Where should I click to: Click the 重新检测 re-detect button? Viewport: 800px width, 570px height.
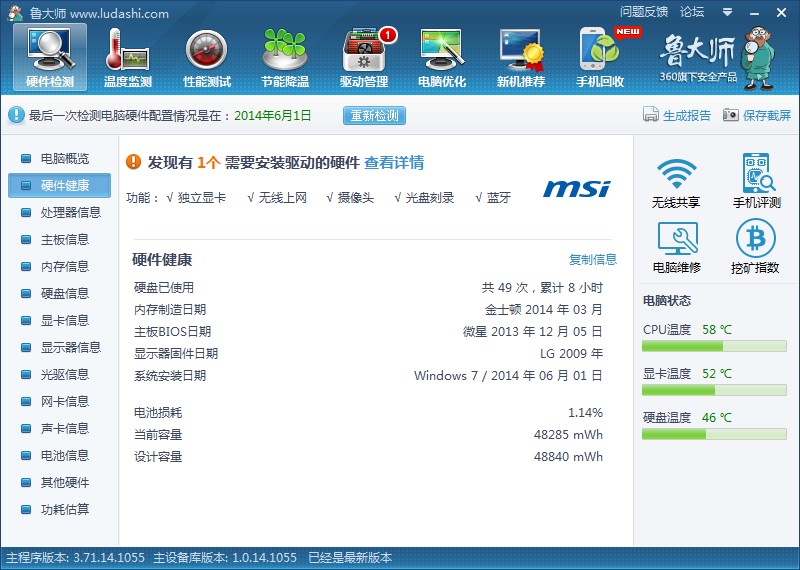click(374, 115)
